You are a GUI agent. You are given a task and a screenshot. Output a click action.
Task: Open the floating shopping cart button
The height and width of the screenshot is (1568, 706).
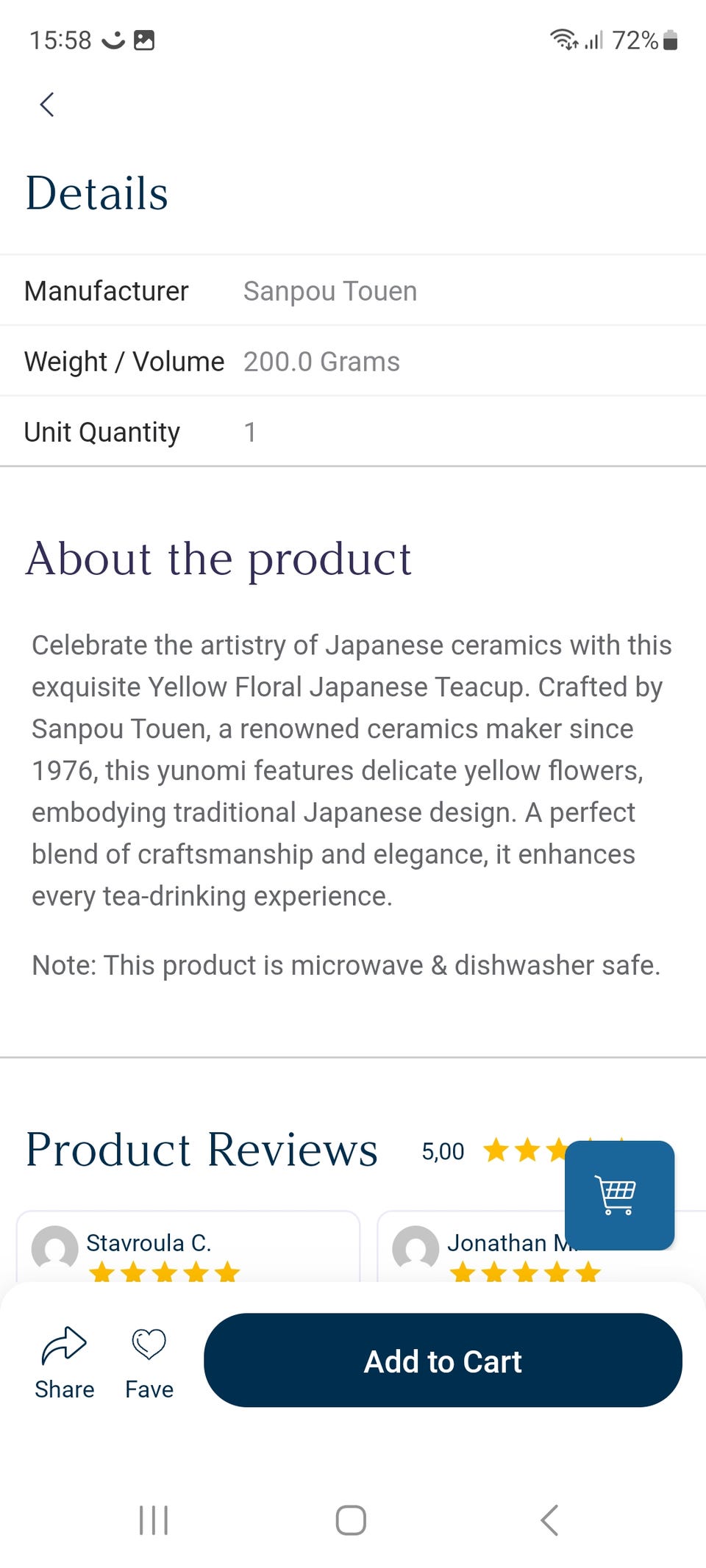[x=619, y=1195]
